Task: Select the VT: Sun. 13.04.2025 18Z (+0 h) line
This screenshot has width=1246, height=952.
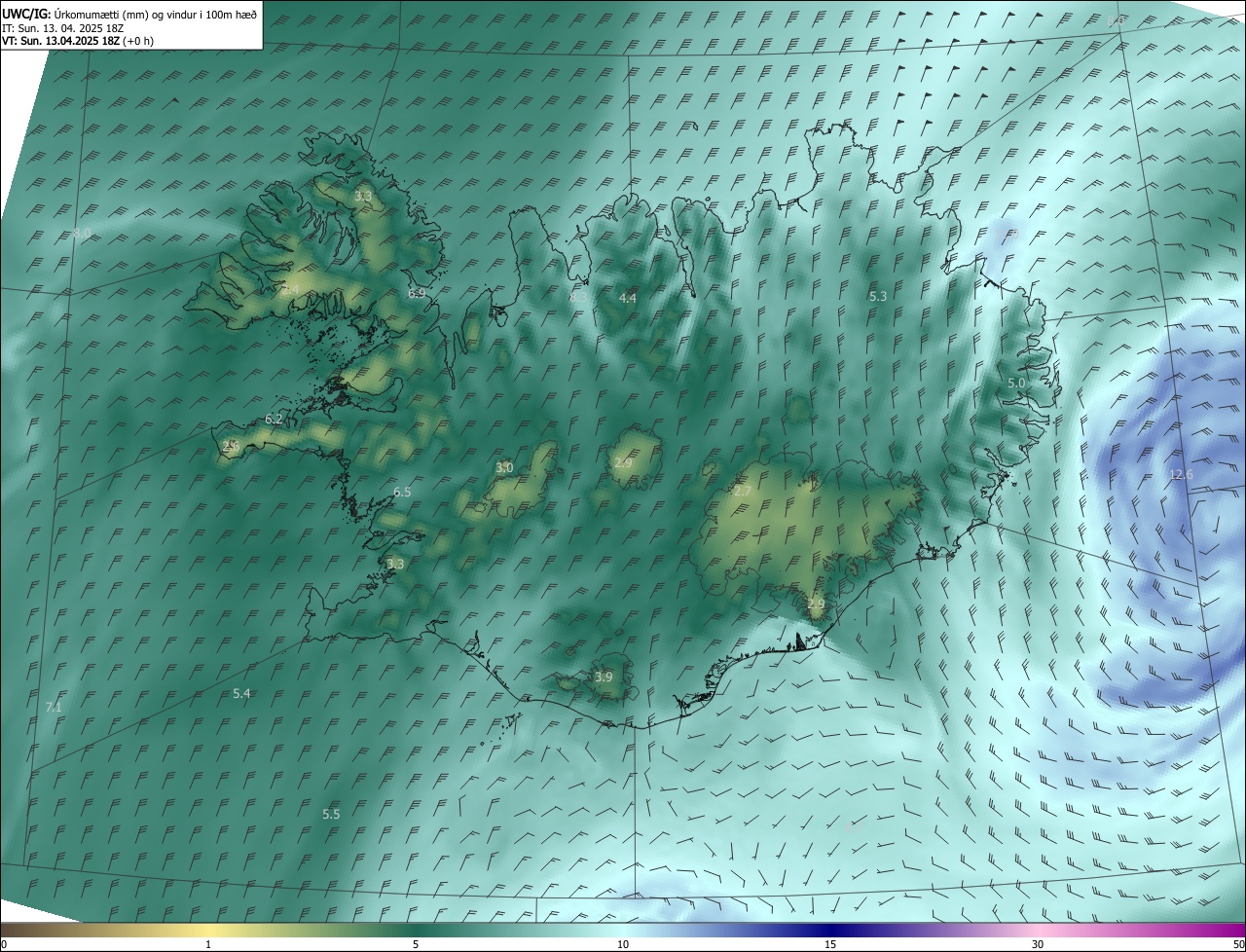Action: point(78,41)
